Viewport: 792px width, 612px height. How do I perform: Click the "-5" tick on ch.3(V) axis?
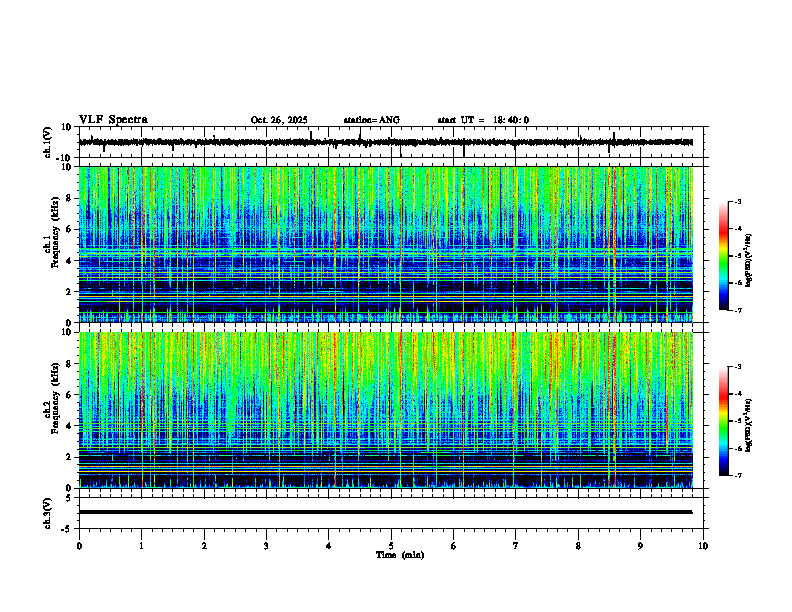point(67,529)
